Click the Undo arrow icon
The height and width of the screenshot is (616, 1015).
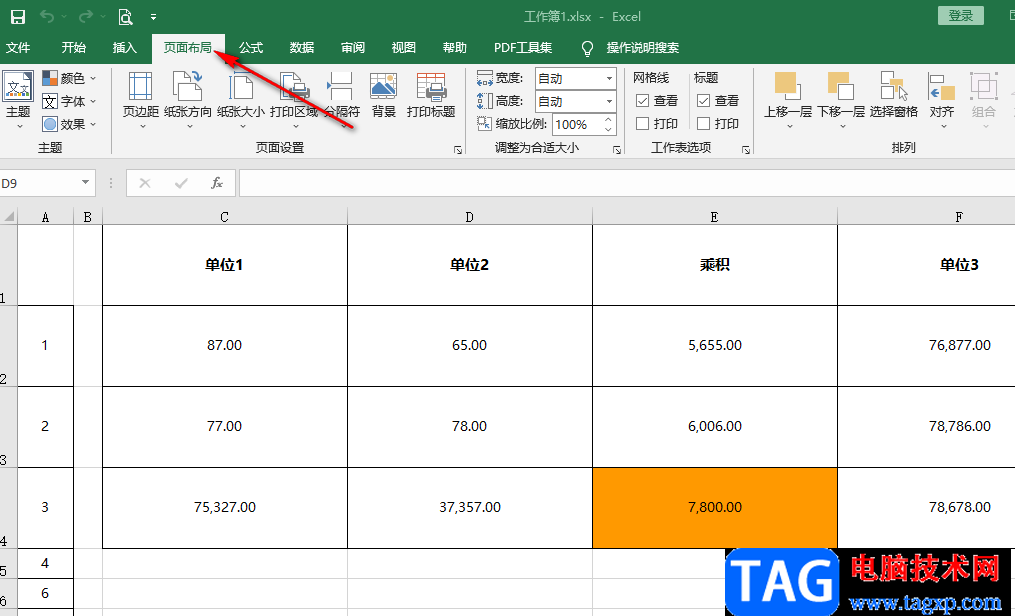(x=47, y=17)
